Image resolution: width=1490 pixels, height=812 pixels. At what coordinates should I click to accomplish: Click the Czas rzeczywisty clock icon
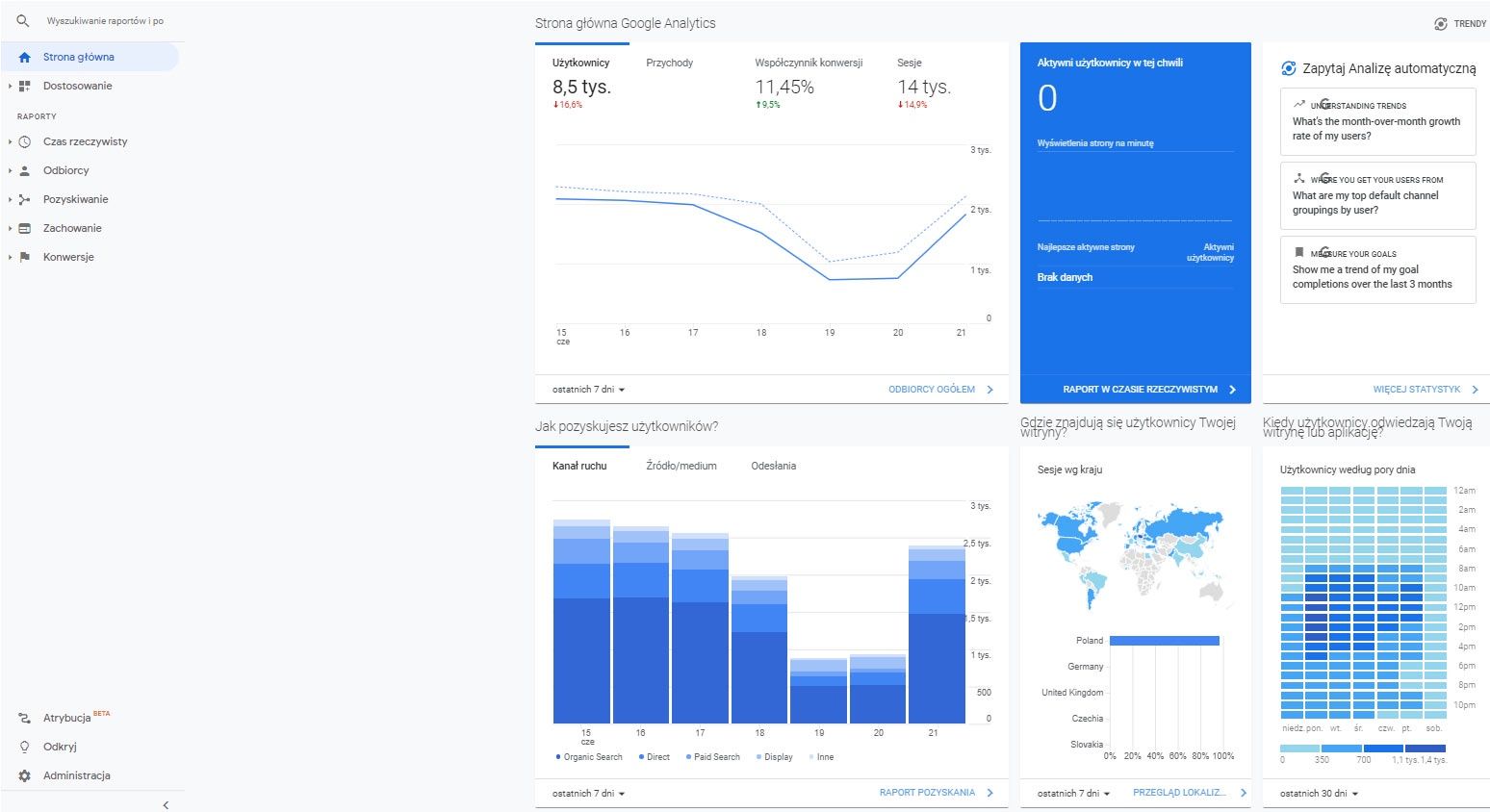25,141
